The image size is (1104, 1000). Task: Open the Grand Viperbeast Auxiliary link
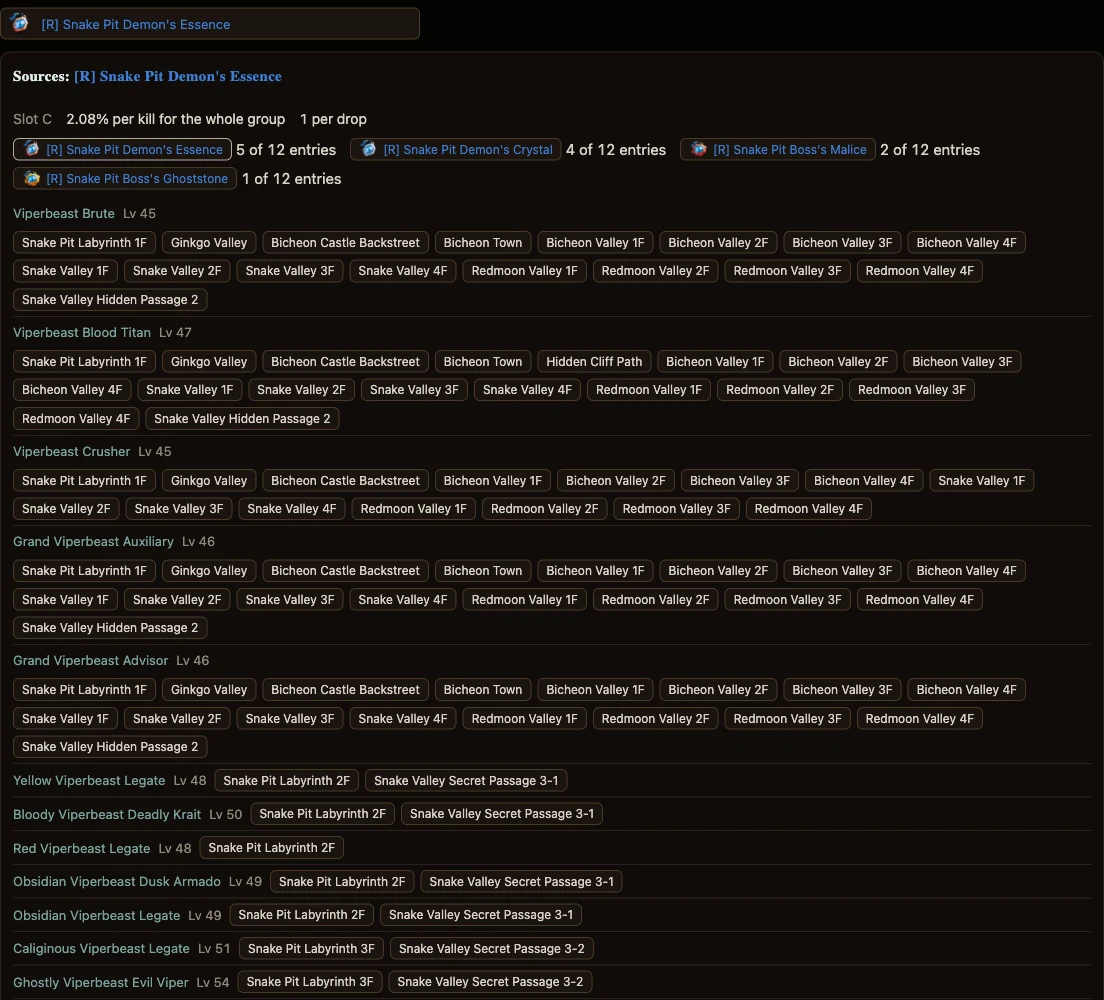94,542
